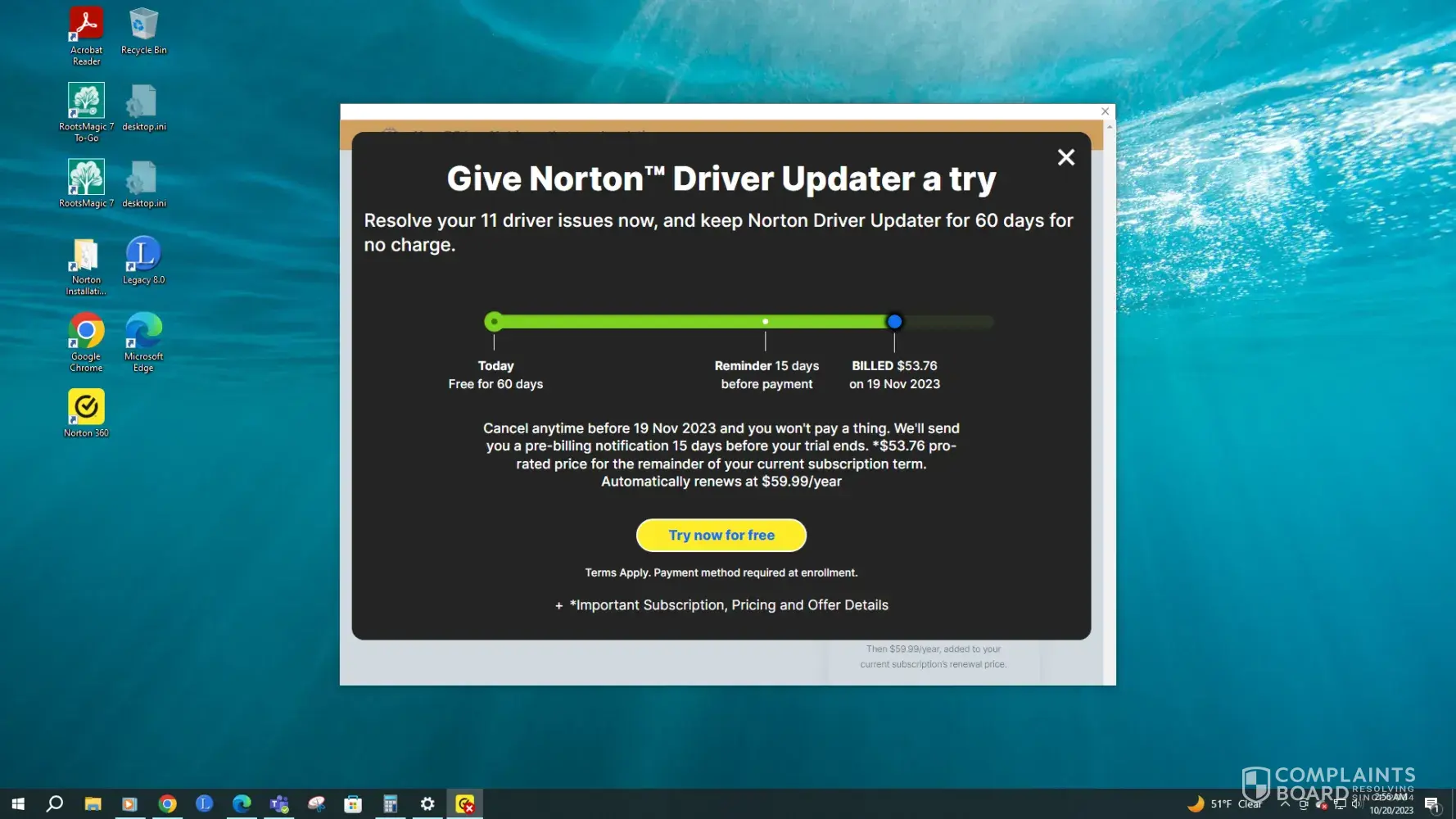This screenshot has height=819, width=1456.
Task: Open the 51°F Clear weather widget
Action: tap(1224, 804)
